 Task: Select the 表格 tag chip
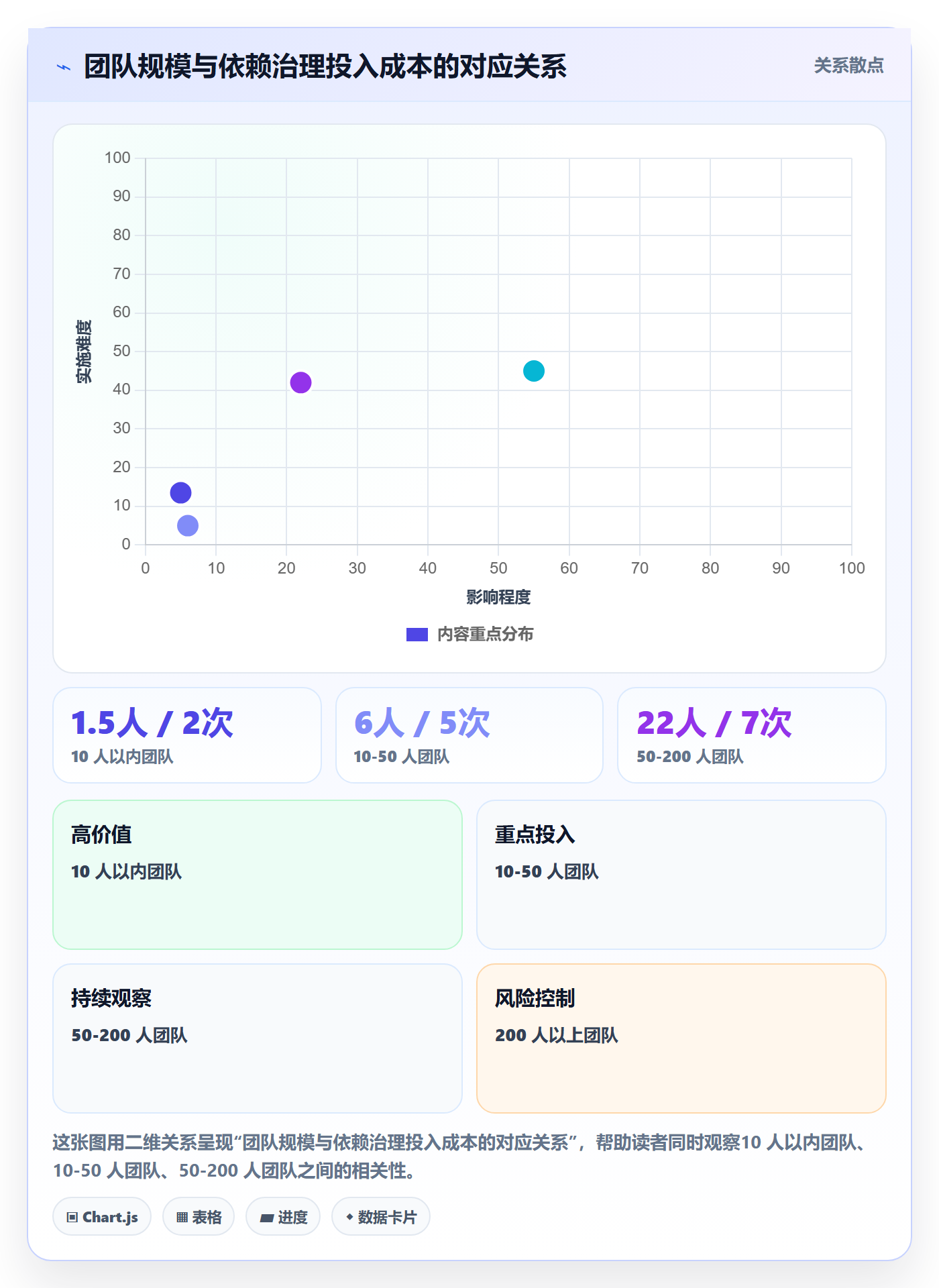[199, 1216]
